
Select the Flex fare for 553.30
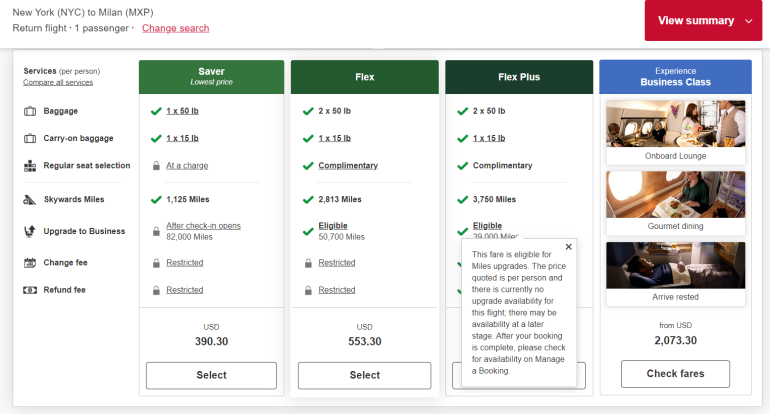tap(364, 375)
